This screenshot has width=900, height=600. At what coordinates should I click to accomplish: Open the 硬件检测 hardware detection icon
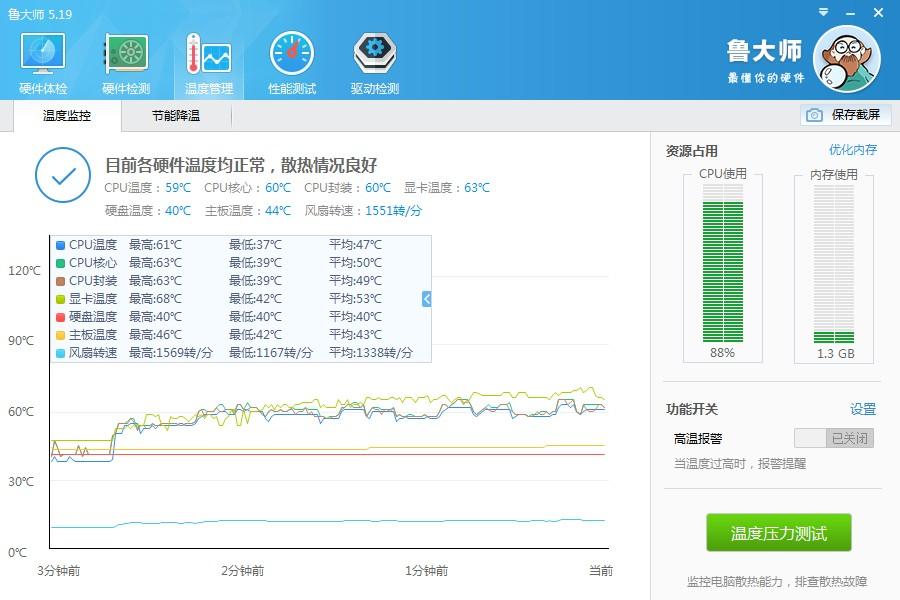(x=126, y=53)
